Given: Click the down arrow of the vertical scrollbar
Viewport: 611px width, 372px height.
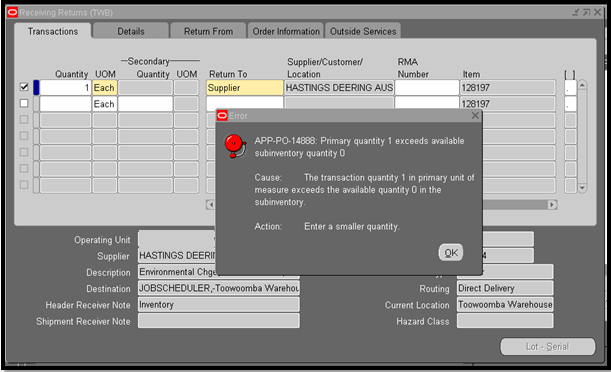Looking at the screenshot, I should [x=582, y=188].
